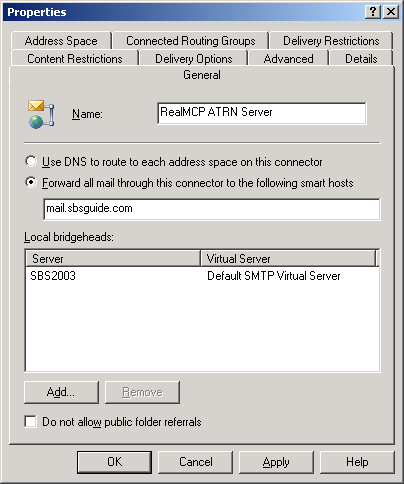
Task: Click the OK button
Action: pyautogui.click(x=114, y=462)
